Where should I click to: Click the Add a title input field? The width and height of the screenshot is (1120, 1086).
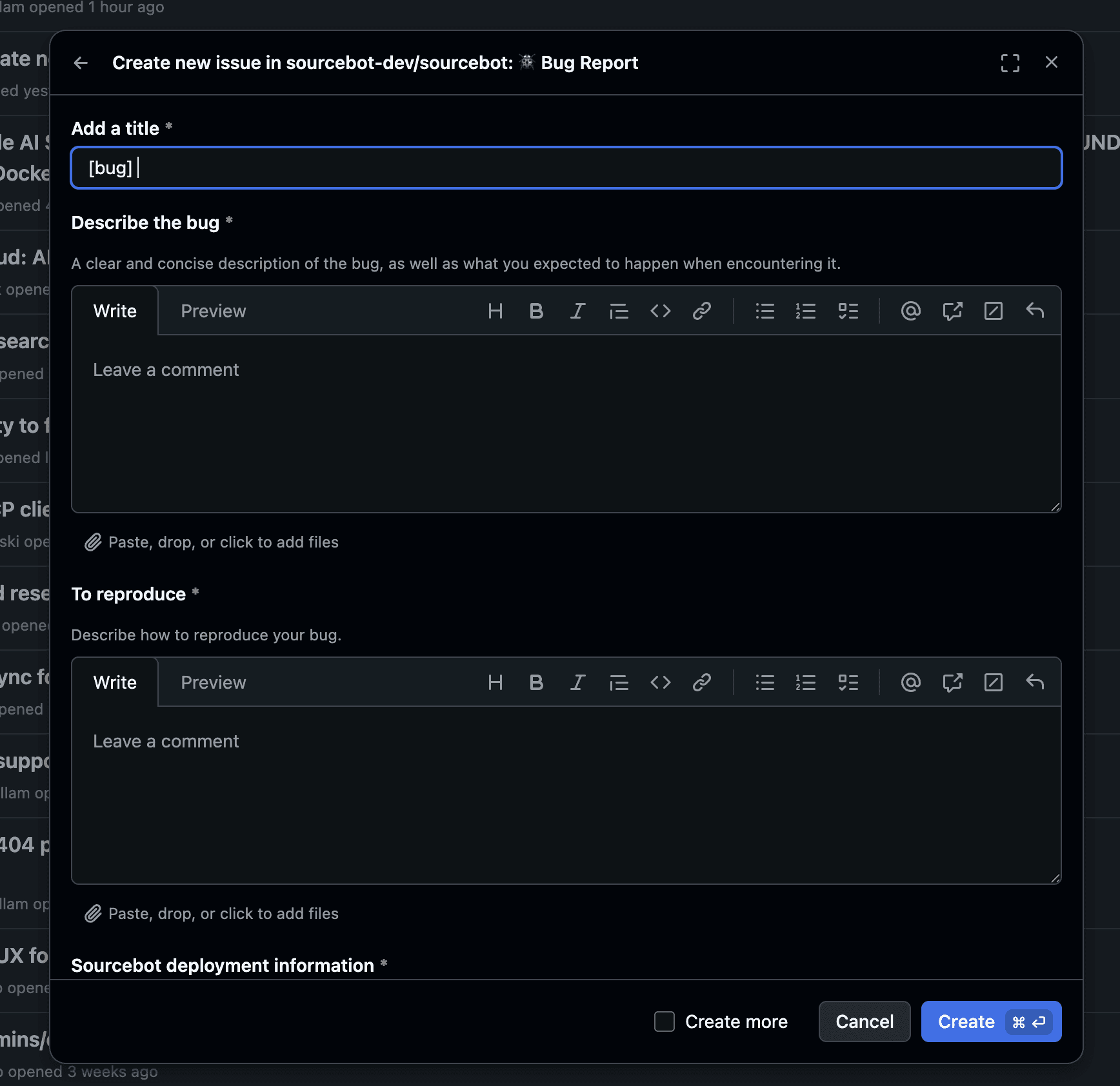(x=566, y=168)
